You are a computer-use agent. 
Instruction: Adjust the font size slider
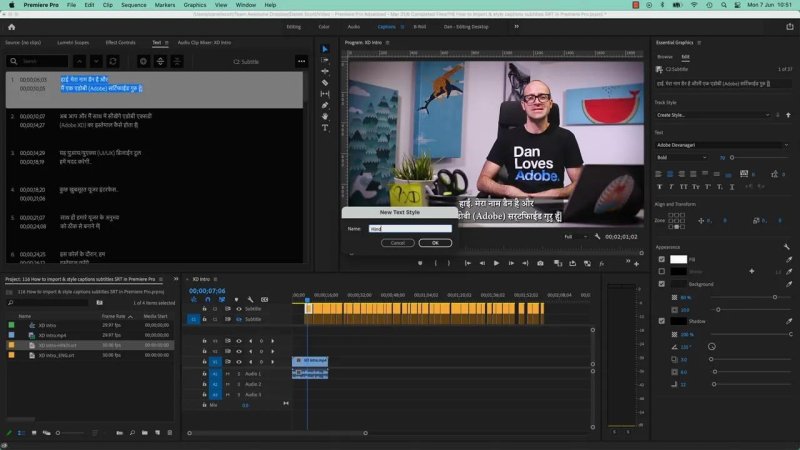point(732,158)
